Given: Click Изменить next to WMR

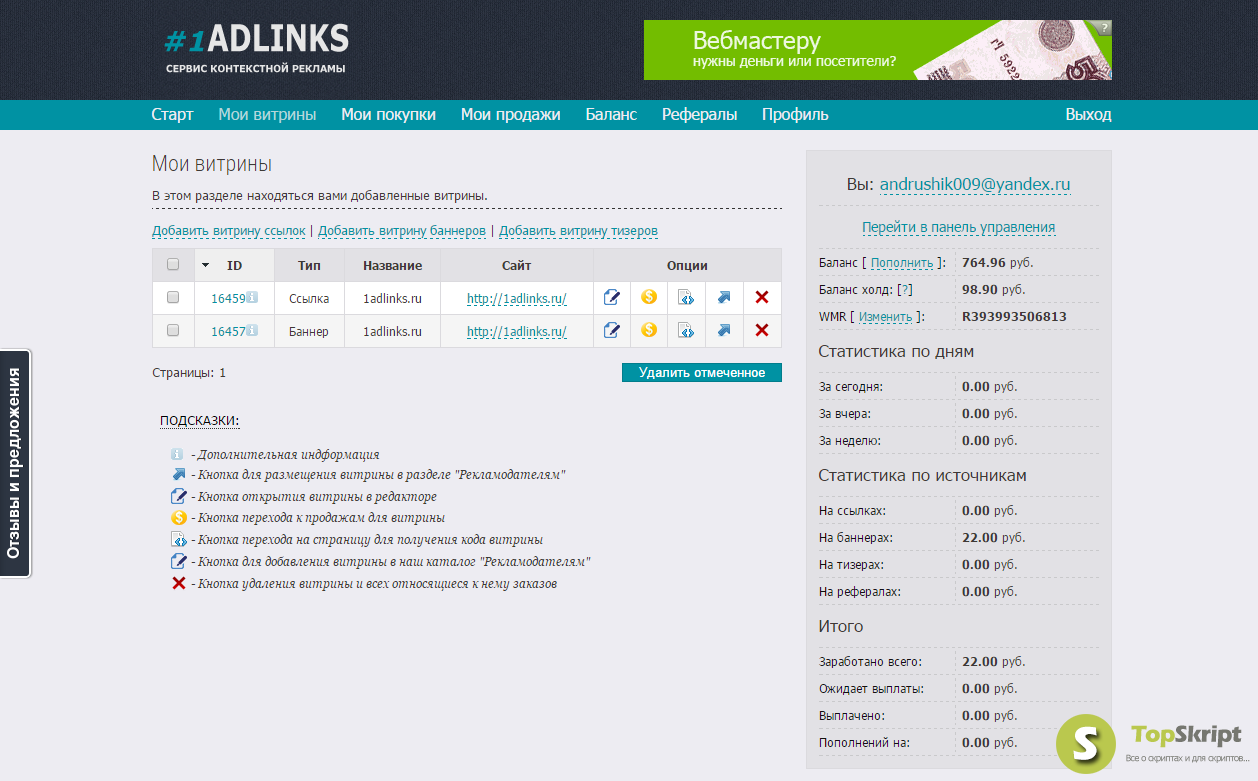Looking at the screenshot, I should point(885,317).
